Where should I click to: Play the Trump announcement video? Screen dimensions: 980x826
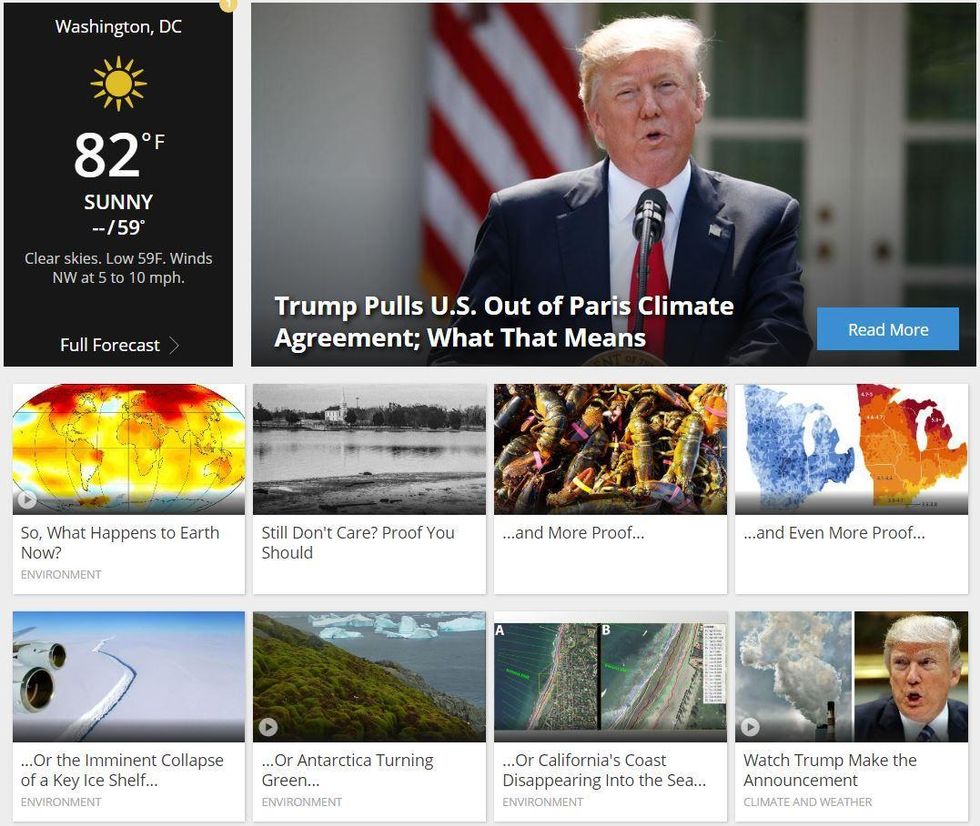(750, 727)
